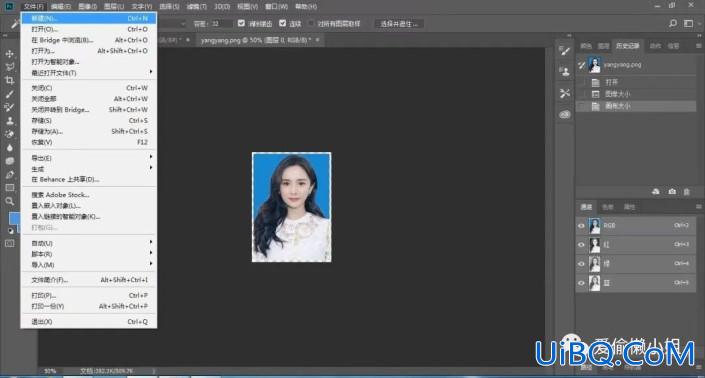The image size is (705, 378).
Task: Select the Sponge tool
Action: [x=9, y=161]
